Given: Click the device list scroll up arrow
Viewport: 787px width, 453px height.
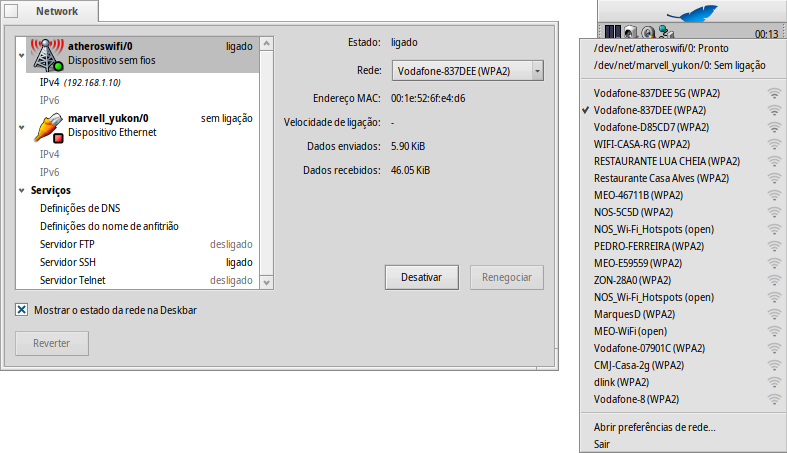Looking at the screenshot, I should (x=267, y=44).
